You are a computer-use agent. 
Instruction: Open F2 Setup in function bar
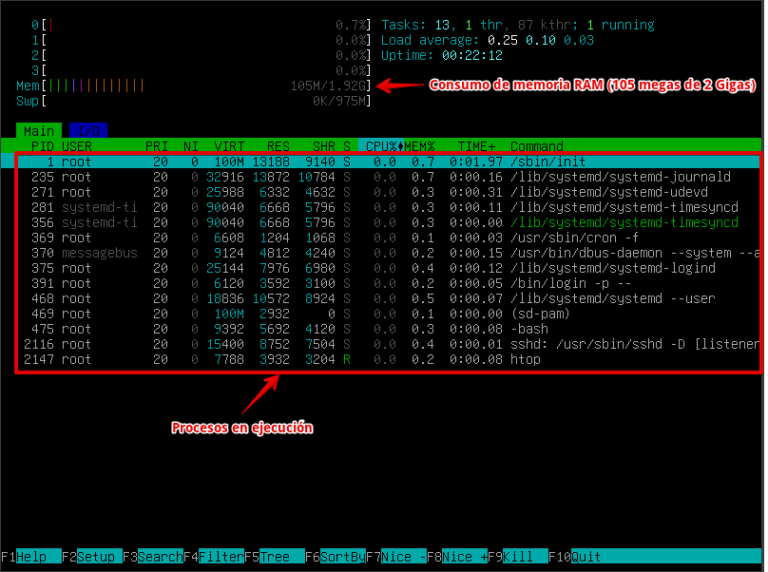[92, 557]
